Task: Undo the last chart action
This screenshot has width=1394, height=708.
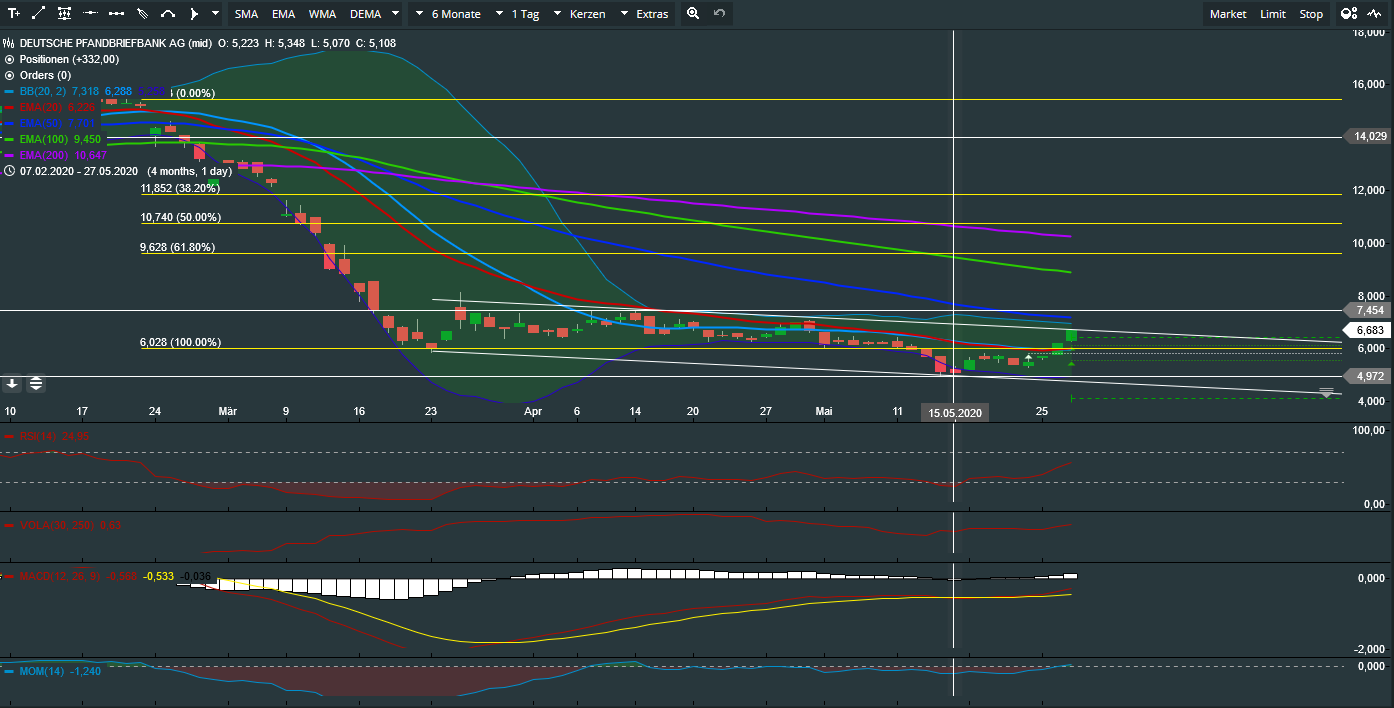Action: coord(719,14)
